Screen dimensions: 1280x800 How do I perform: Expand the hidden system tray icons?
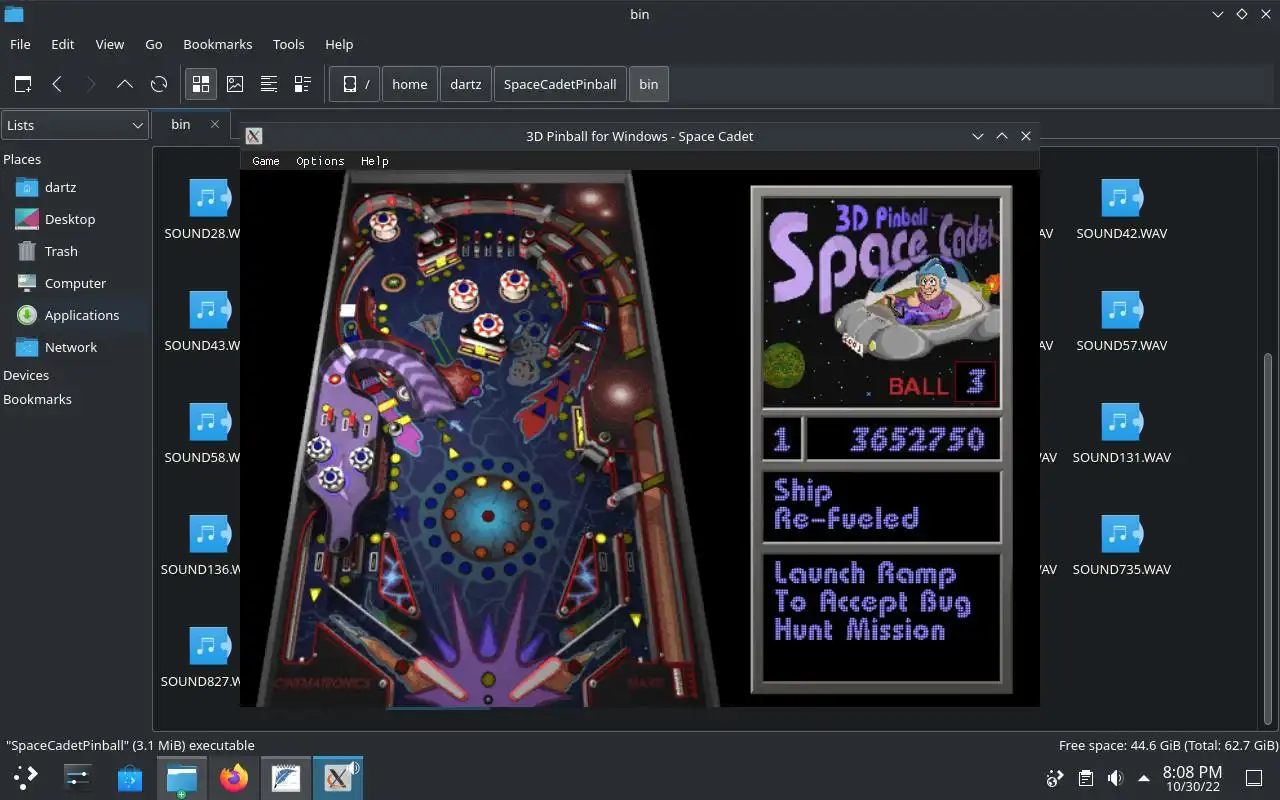[x=1144, y=778]
